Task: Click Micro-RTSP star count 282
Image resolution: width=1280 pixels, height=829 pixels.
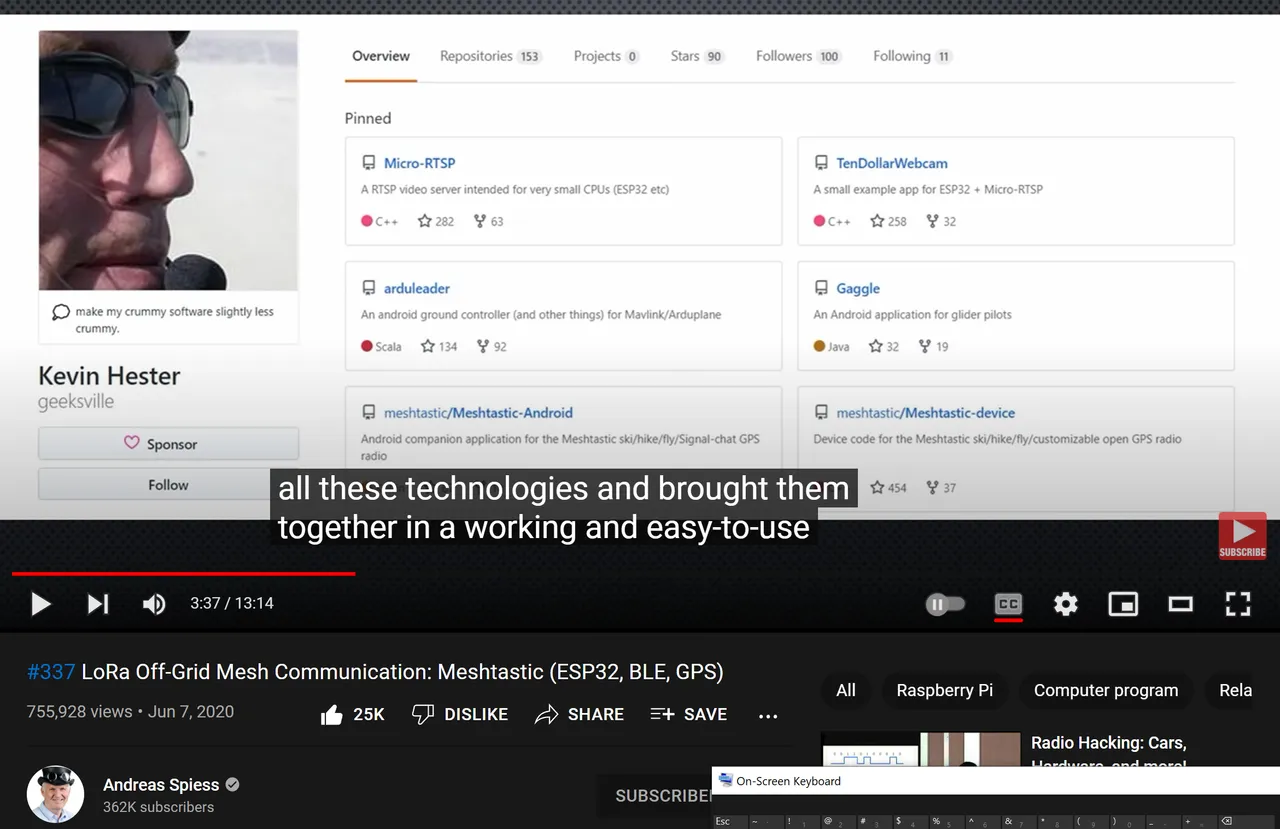Action: coord(436,221)
